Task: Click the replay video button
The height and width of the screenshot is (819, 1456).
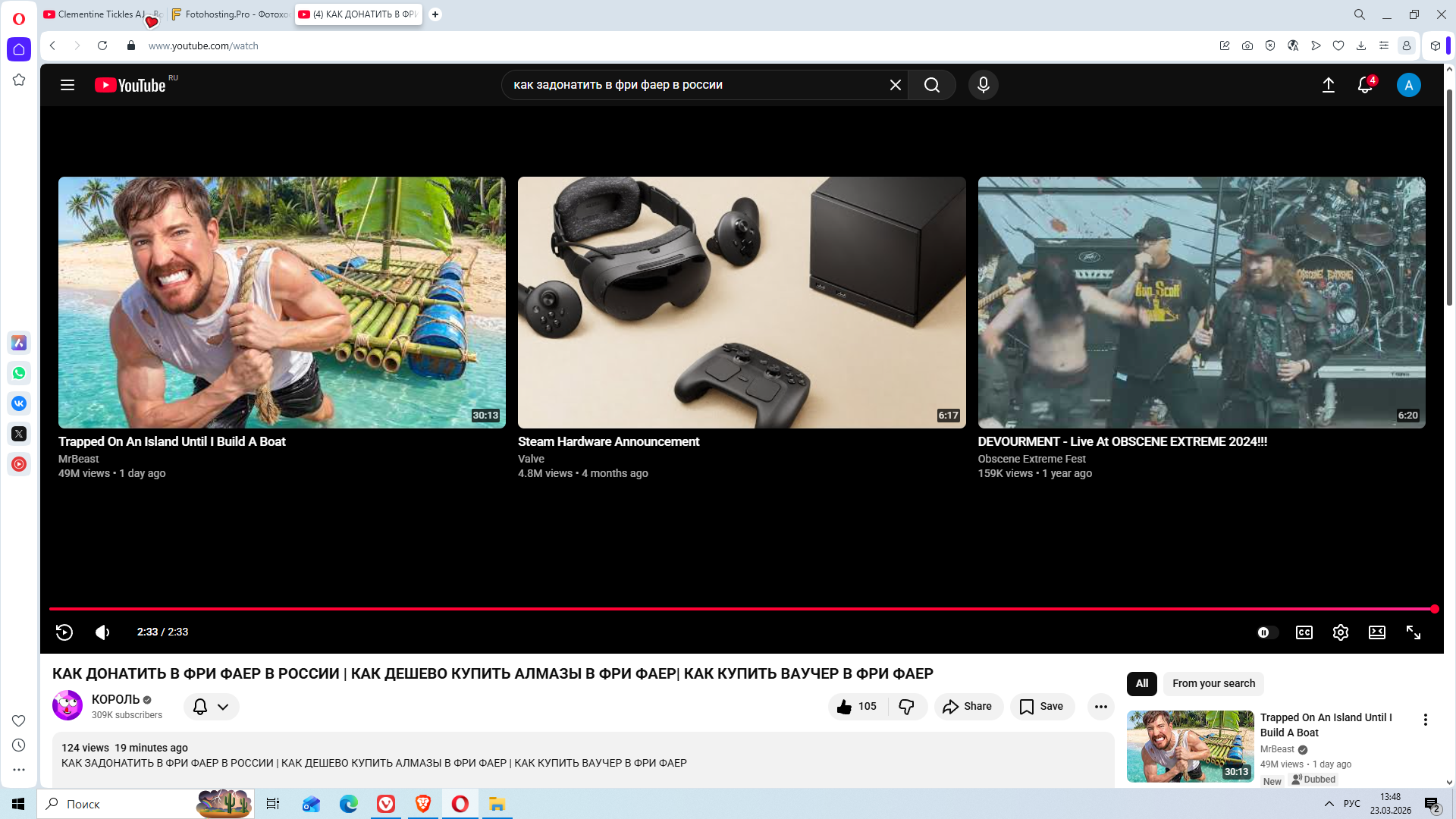Action: click(64, 632)
